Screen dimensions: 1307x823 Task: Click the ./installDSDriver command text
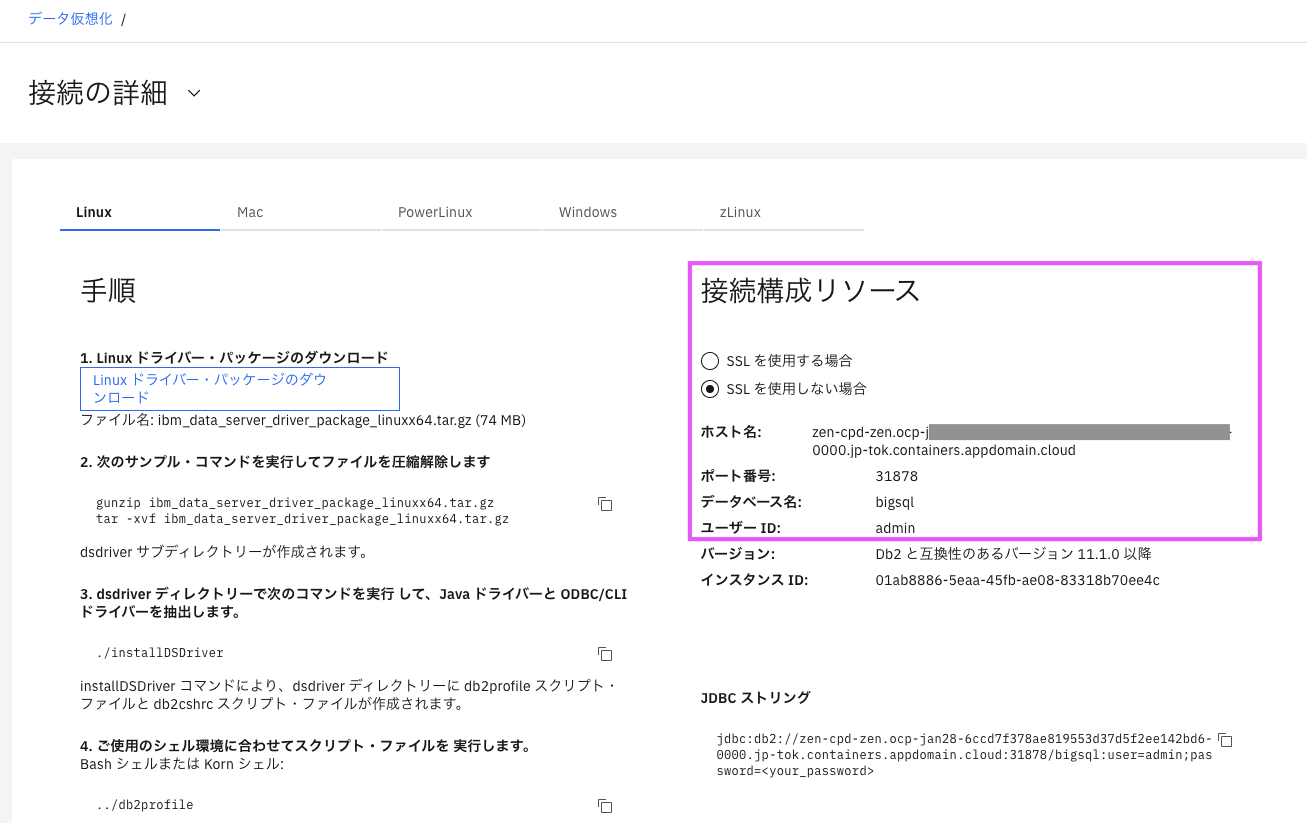(x=159, y=653)
